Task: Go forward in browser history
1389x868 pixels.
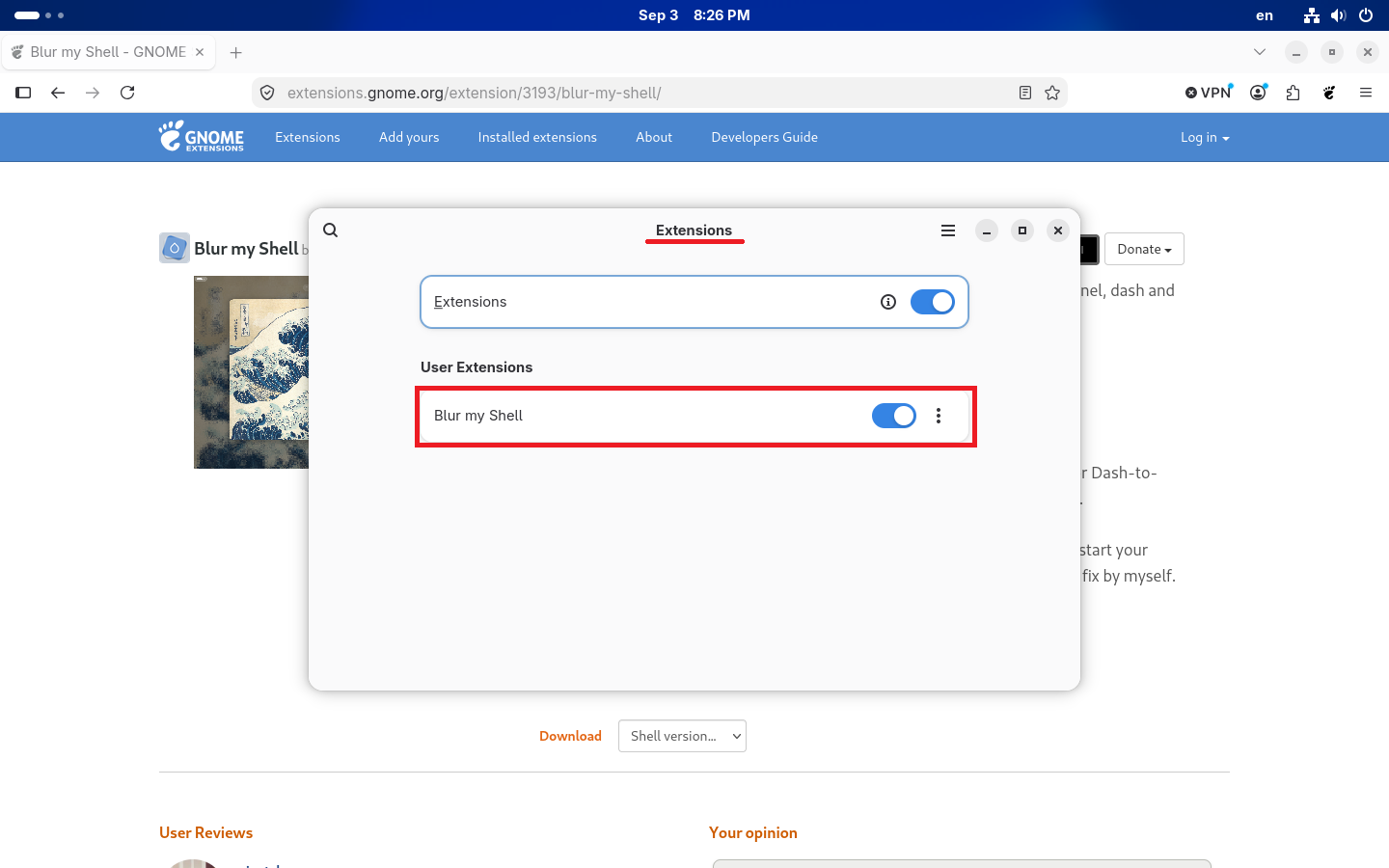Action: coord(93,93)
